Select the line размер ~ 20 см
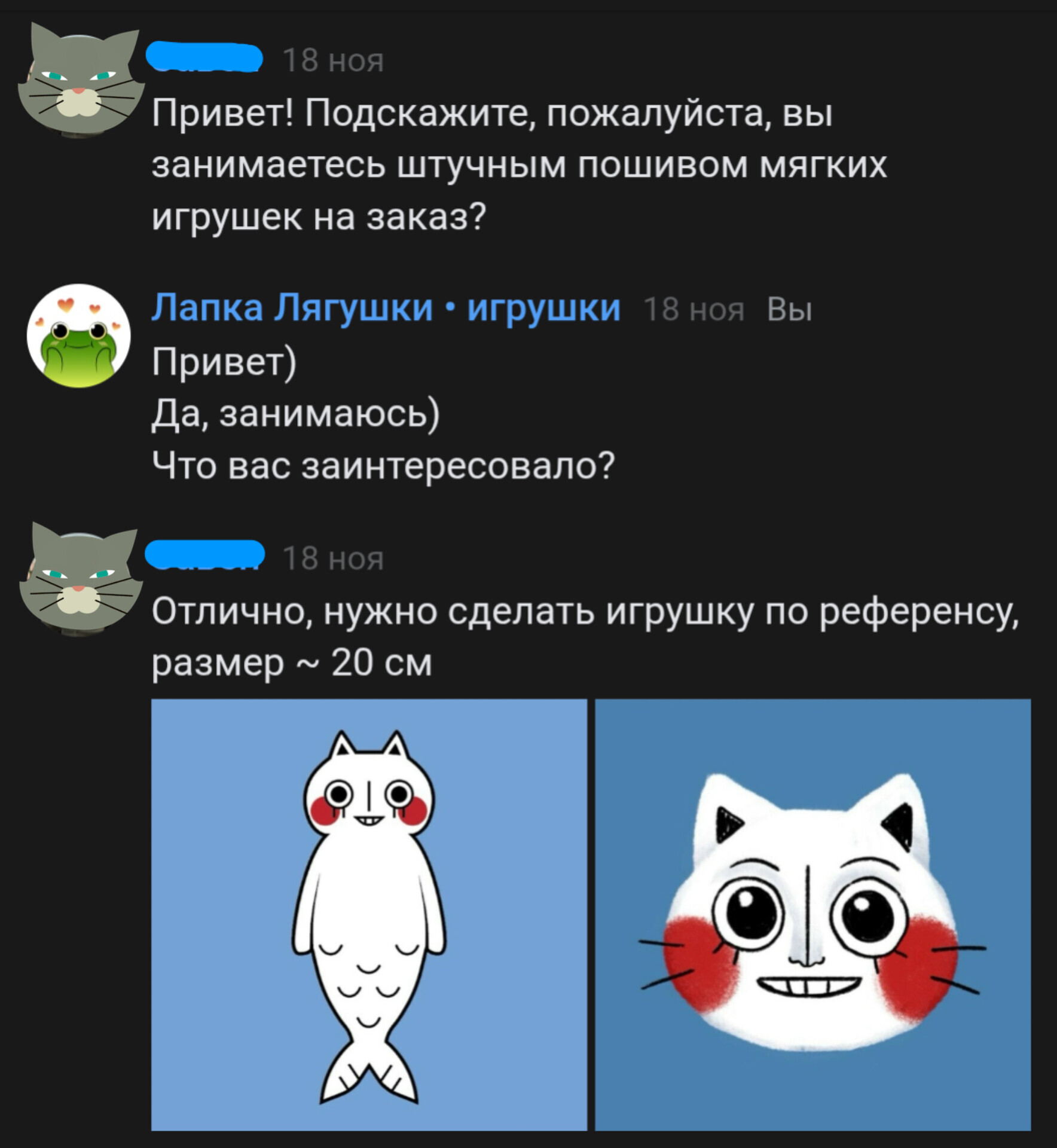The height and width of the screenshot is (1148, 1057). tap(292, 663)
